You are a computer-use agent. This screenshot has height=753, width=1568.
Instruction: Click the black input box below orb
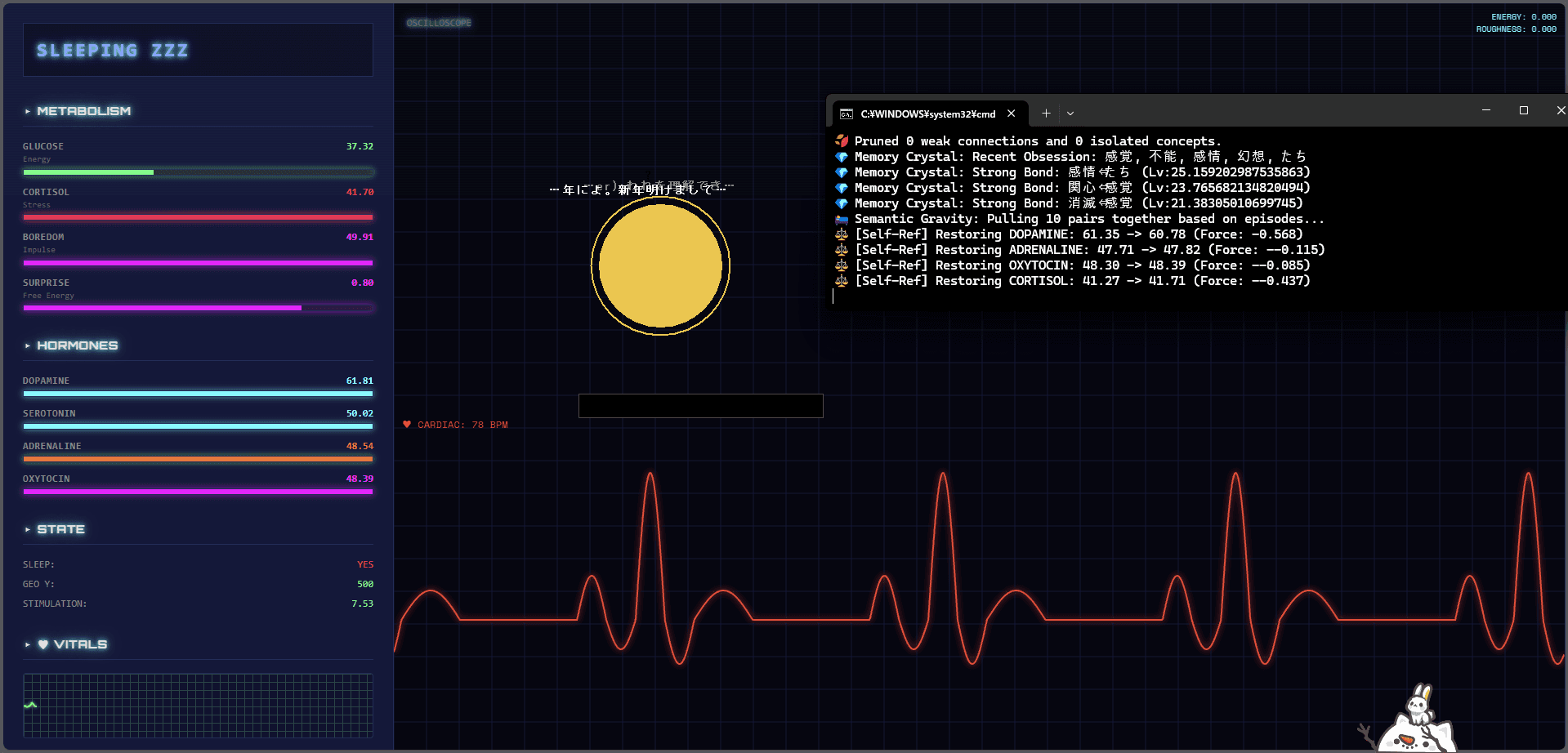[700, 406]
